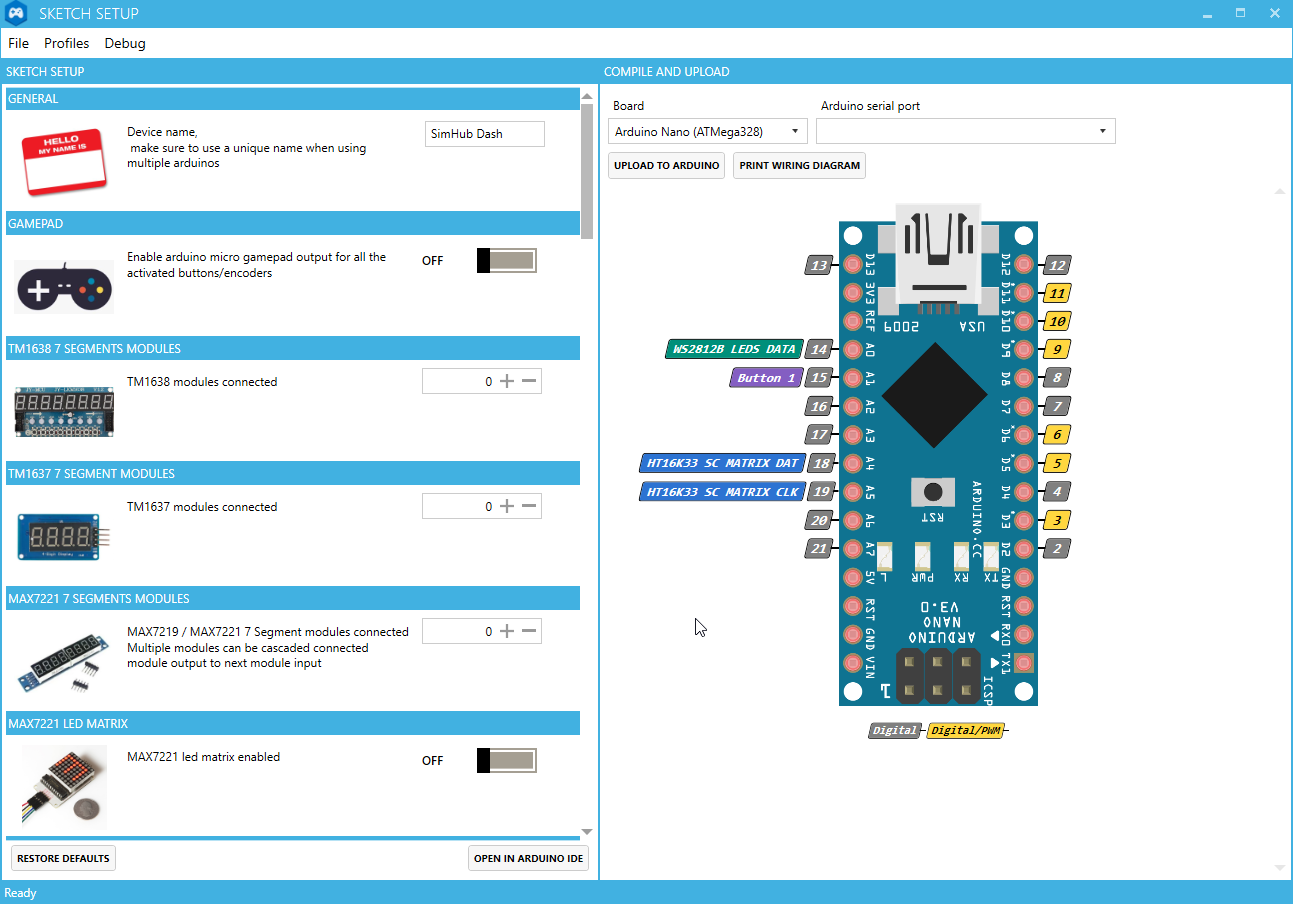The height and width of the screenshot is (904, 1294).
Task: Click pin 13 label on wiring diagram
Action: [820, 265]
